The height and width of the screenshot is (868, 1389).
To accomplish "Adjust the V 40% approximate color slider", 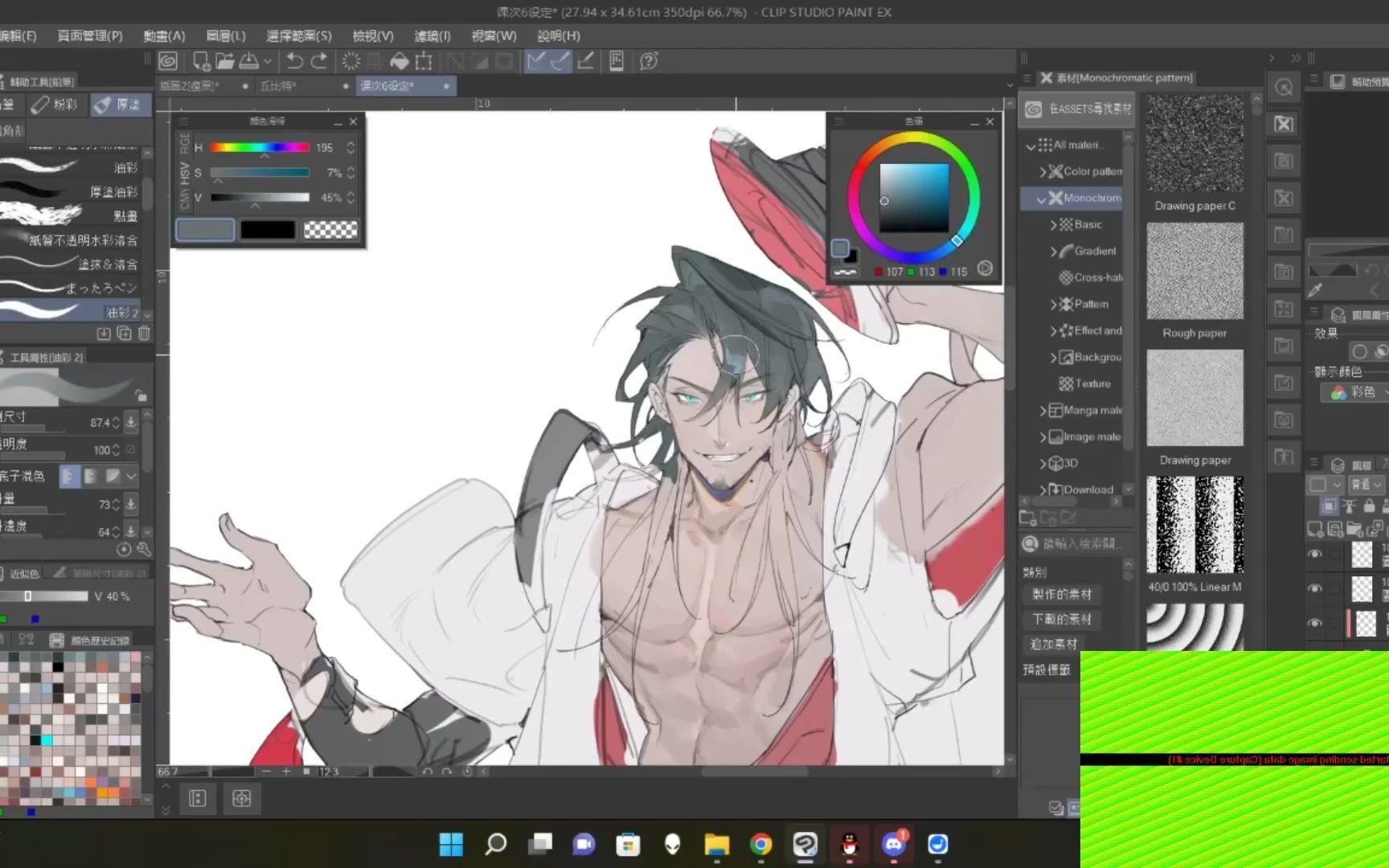I will 44,596.
